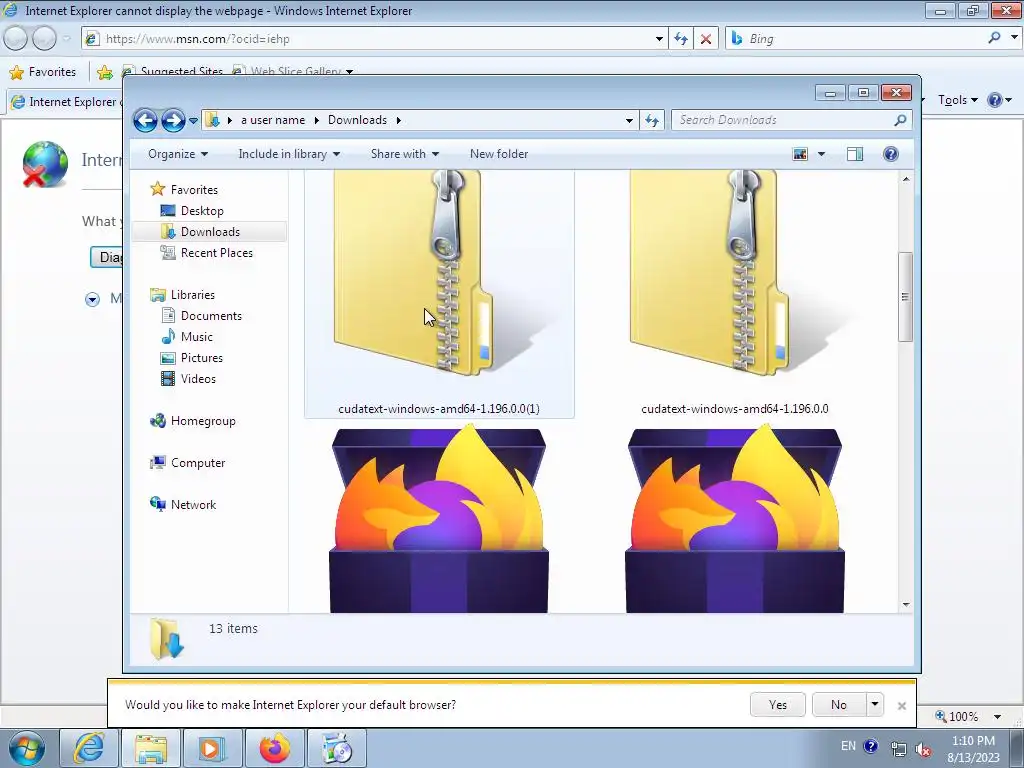Open the Tools menu in Internet Explorer

pyautogui.click(x=957, y=100)
